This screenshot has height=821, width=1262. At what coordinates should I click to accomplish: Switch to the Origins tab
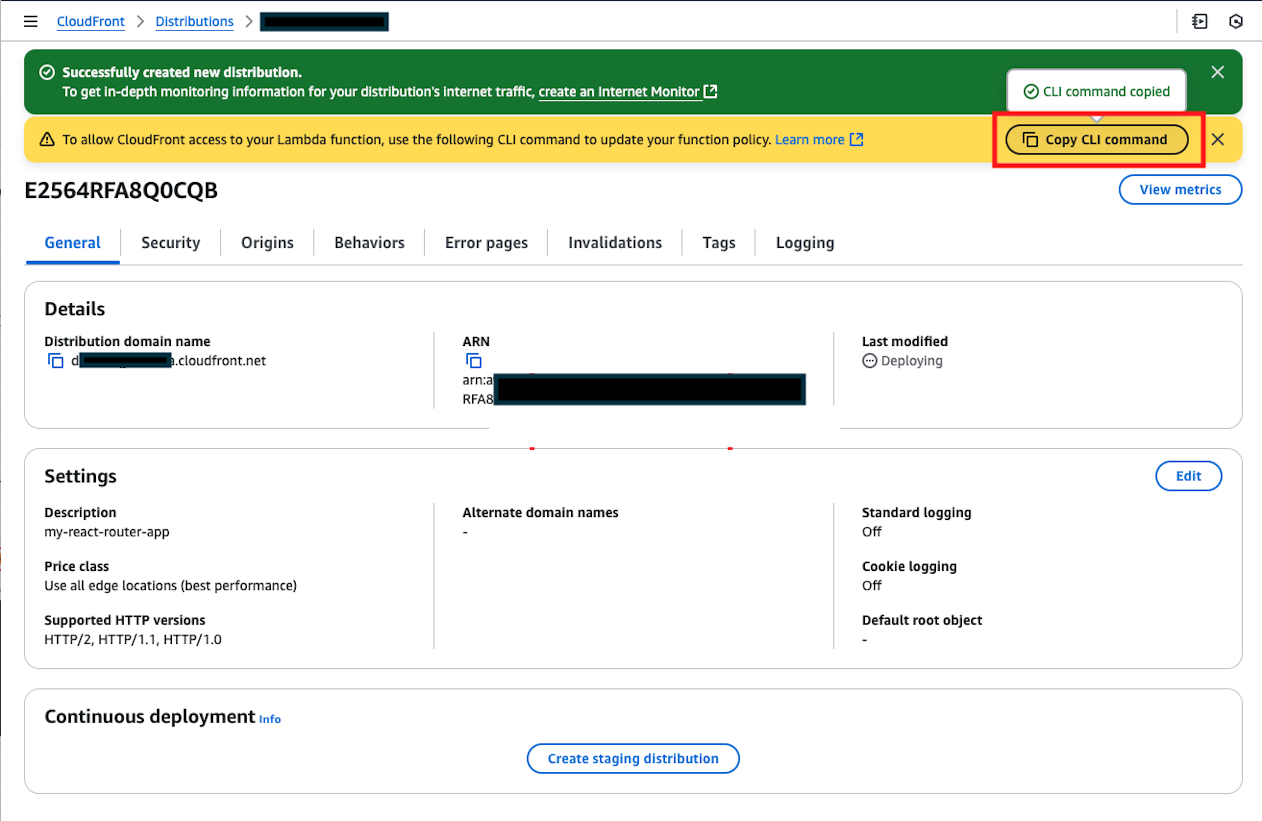click(x=267, y=243)
